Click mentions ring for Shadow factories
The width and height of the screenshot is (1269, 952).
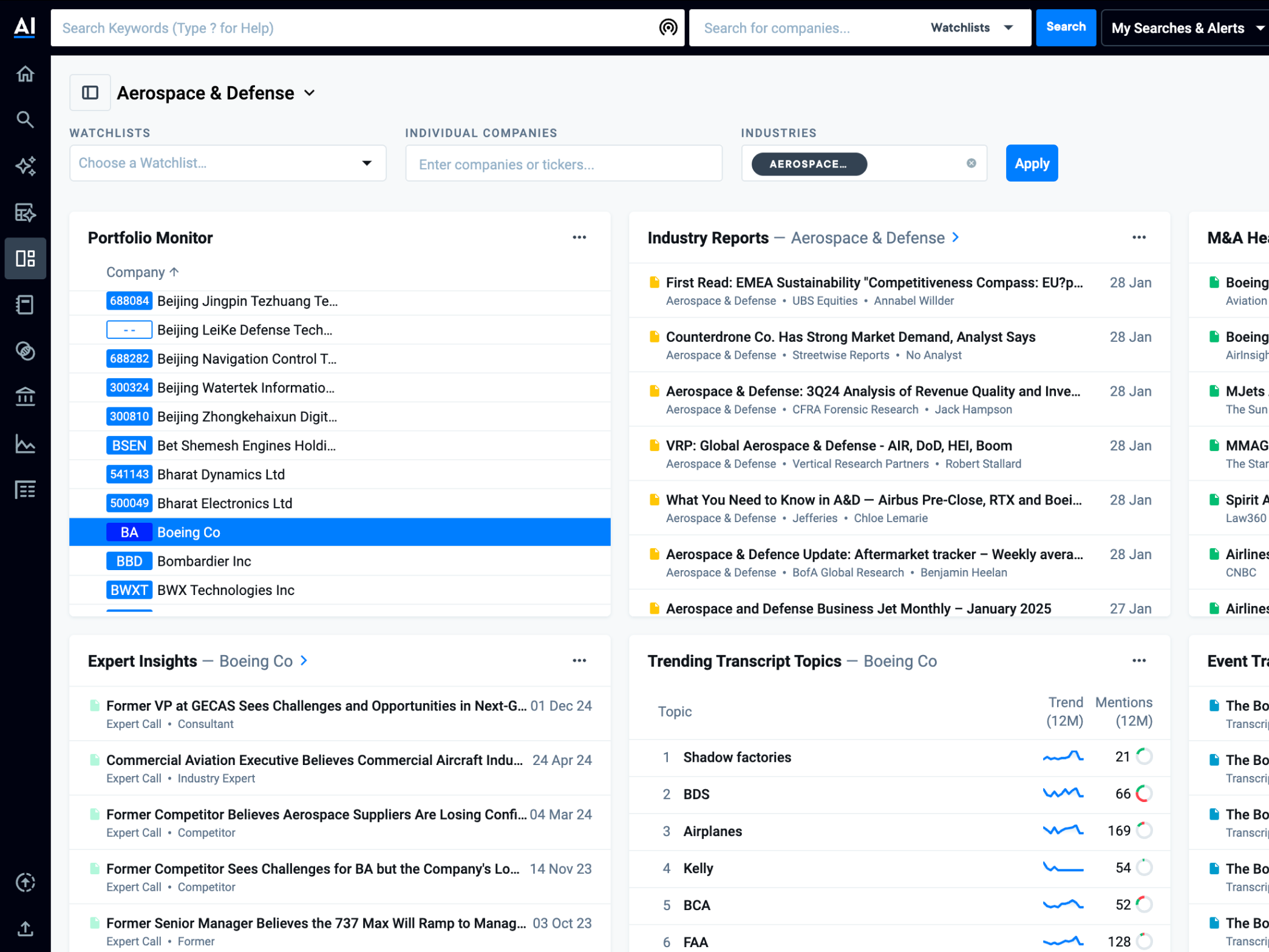1144,756
